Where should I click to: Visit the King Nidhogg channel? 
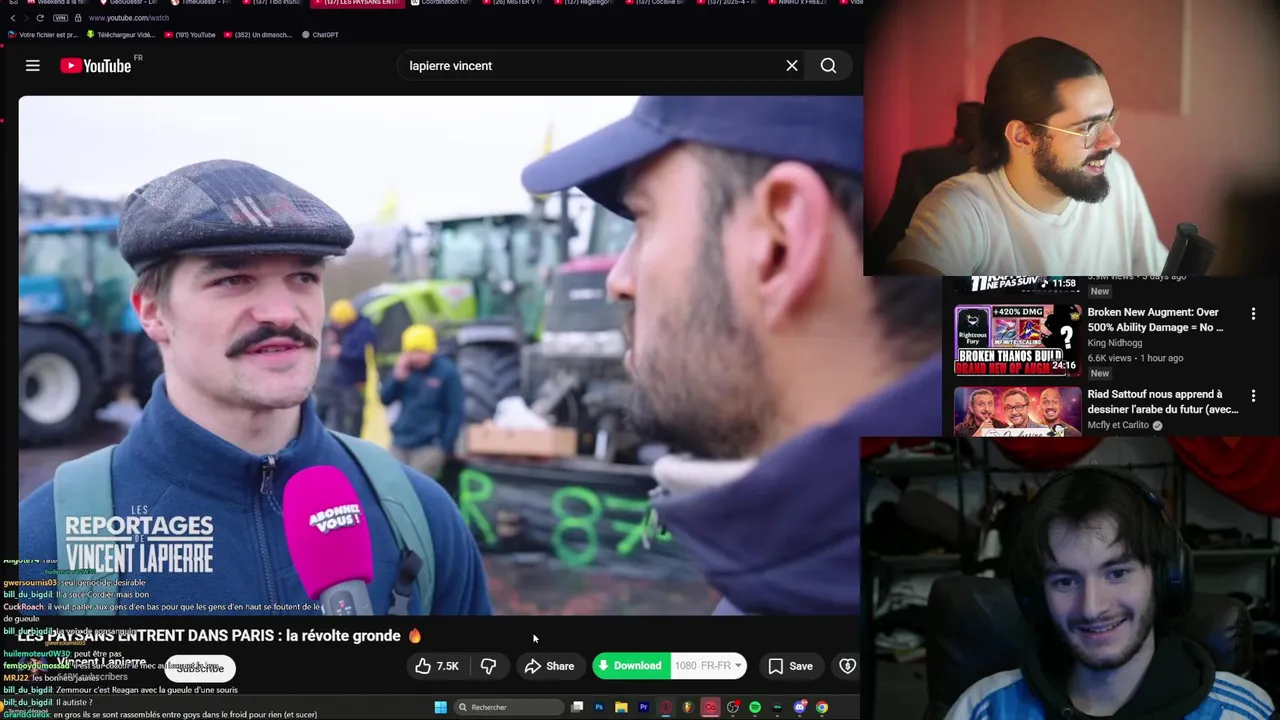tap(1114, 343)
